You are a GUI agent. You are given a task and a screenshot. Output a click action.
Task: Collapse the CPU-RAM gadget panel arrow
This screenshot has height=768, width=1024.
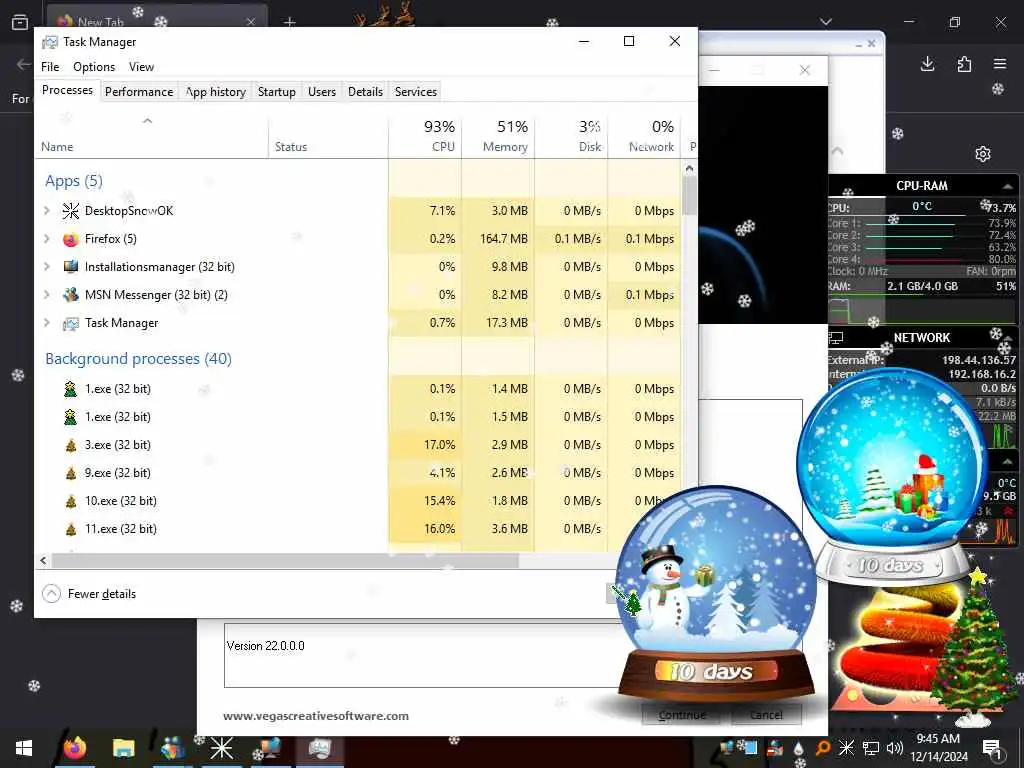[1008, 187]
